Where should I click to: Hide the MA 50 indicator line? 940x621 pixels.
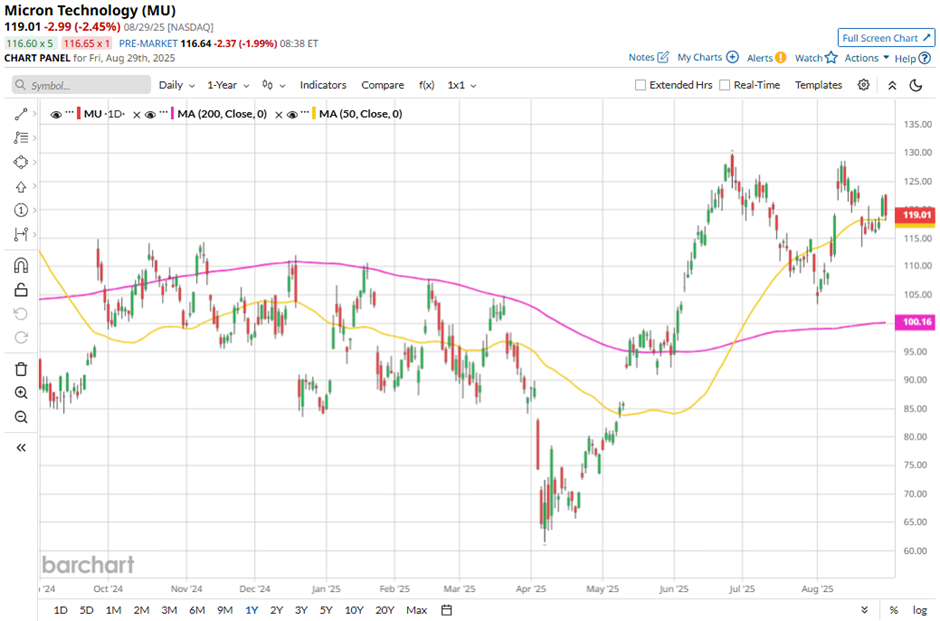pyautogui.click(x=292, y=114)
